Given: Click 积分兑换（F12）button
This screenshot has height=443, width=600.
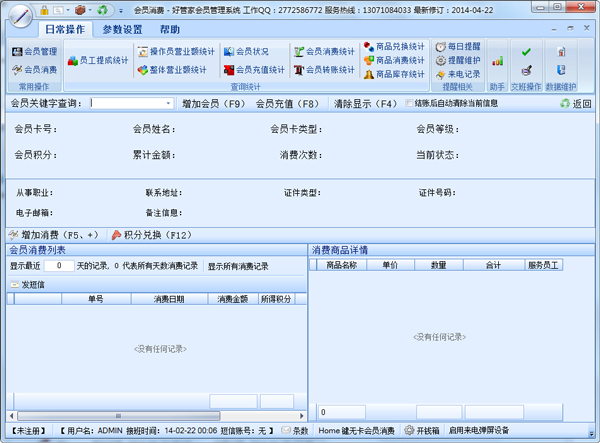Looking at the screenshot, I should pyautogui.click(x=152, y=235).
